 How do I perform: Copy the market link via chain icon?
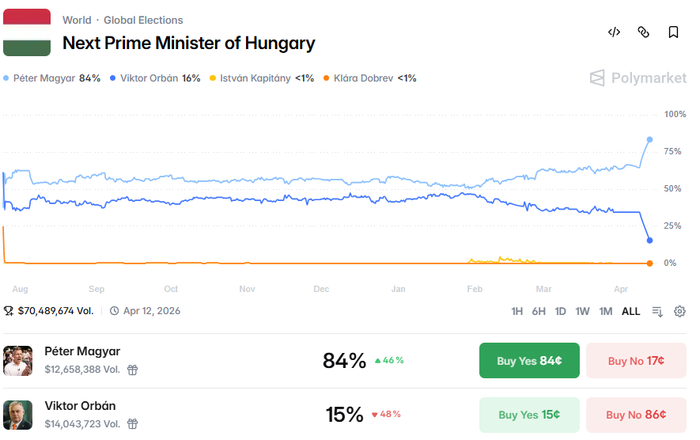coord(644,32)
